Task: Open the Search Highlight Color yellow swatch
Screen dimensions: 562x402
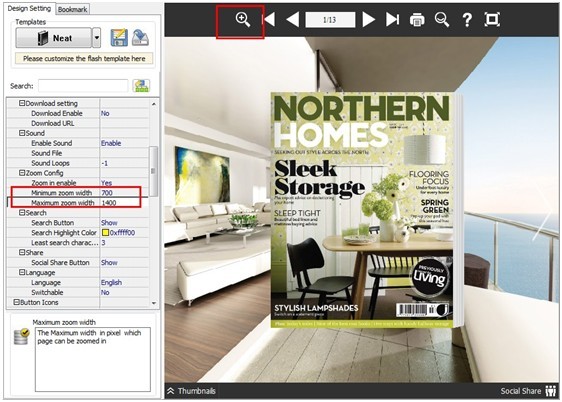Action: 105,233
